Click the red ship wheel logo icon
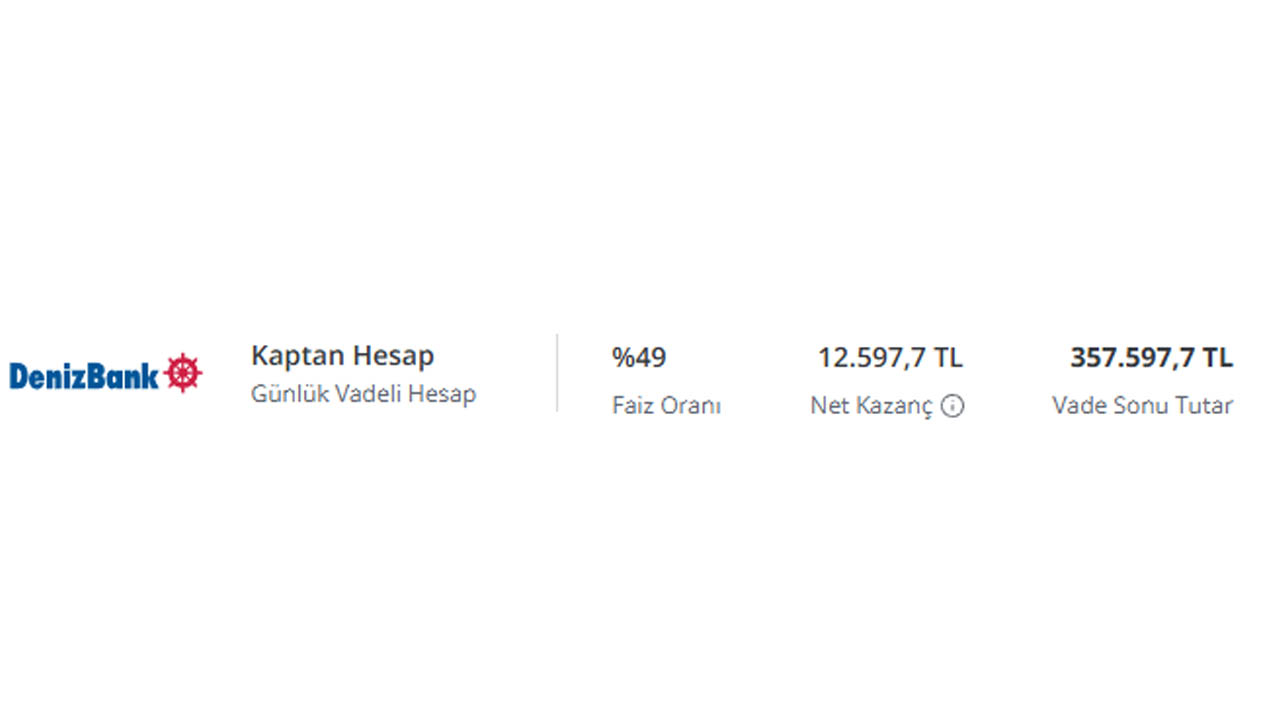Viewport: 1280px width, 720px height. 183,373
